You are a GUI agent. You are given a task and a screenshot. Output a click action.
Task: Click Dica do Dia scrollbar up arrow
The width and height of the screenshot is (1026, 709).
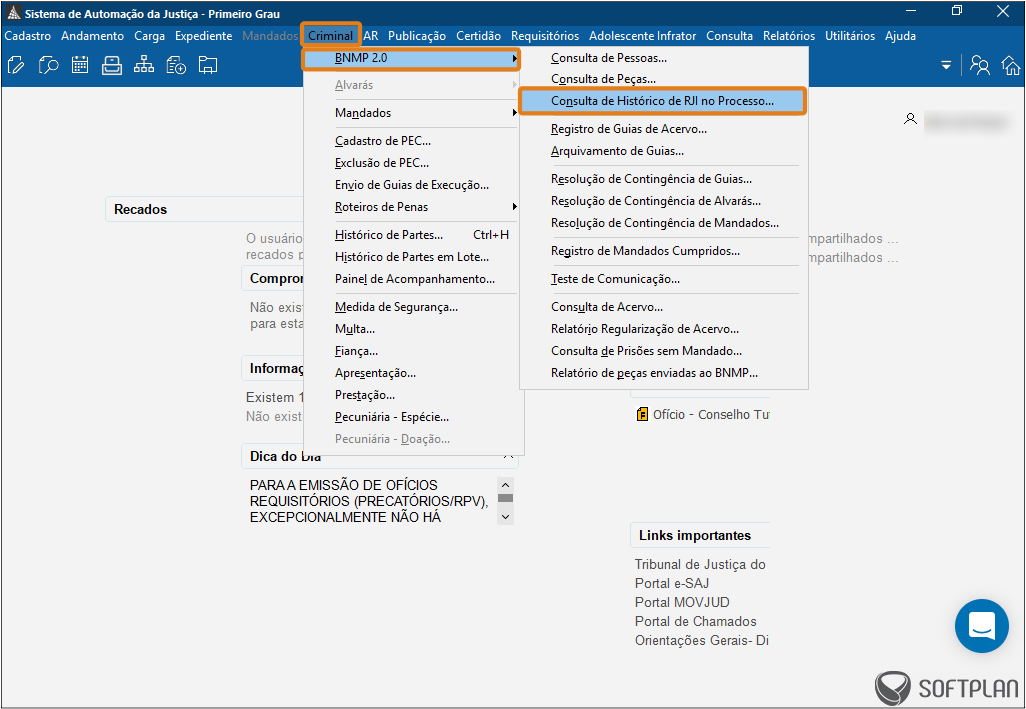505,485
